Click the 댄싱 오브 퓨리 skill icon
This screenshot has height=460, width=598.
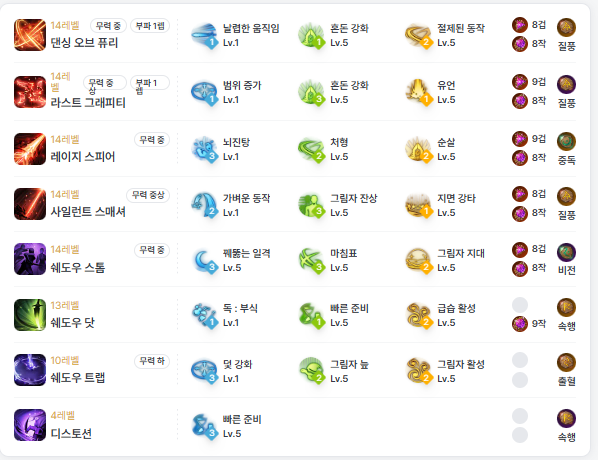pos(30,35)
